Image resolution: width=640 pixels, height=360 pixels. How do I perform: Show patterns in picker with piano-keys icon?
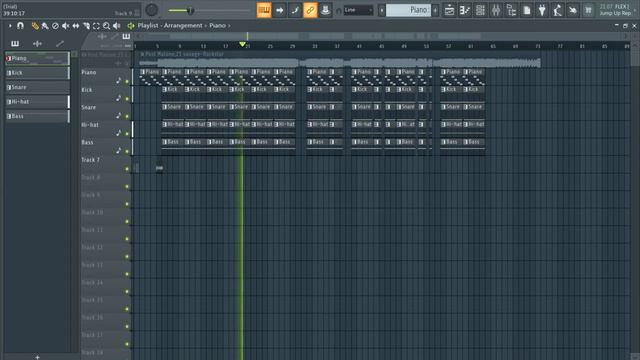click(15, 43)
